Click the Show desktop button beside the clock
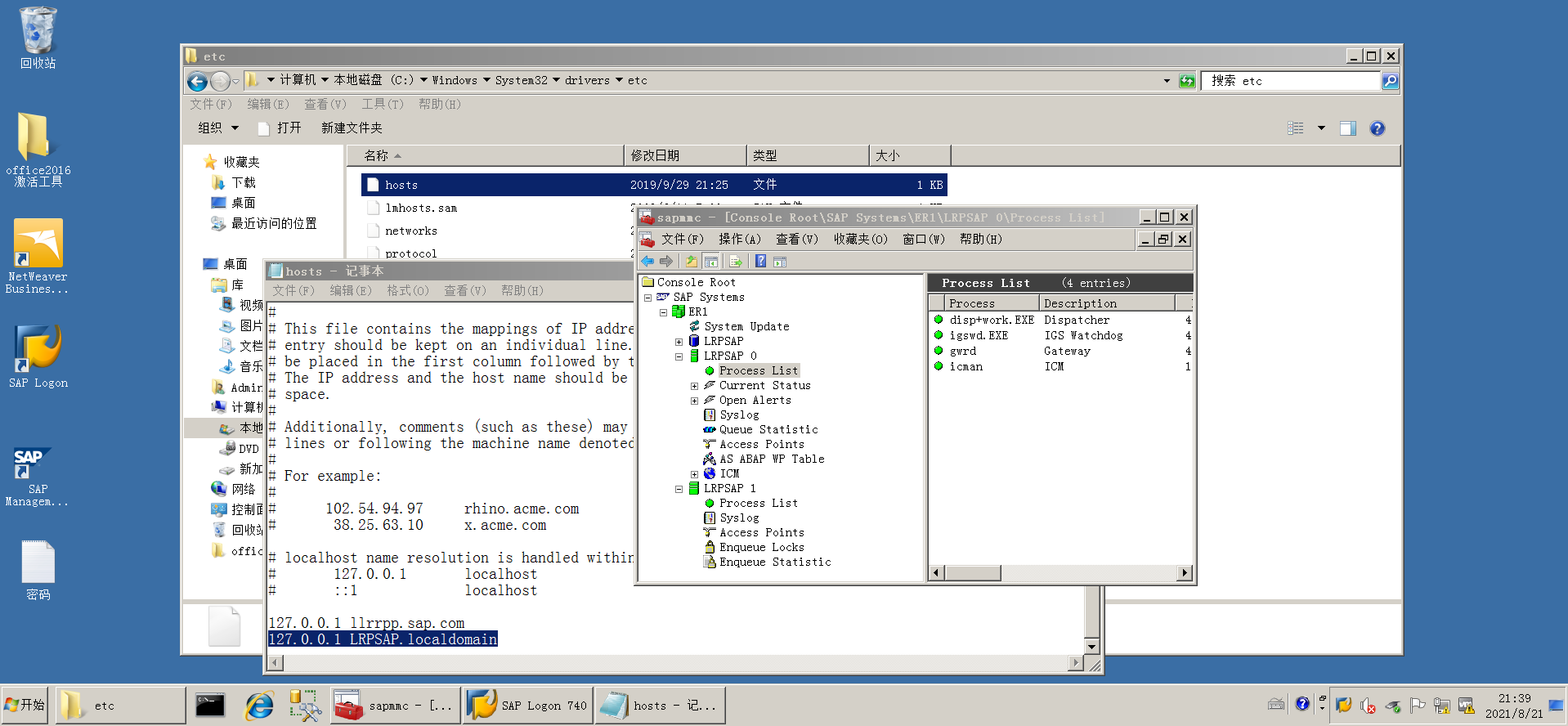The height and width of the screenshot is (726, 1568). [x=1557, y=705]
